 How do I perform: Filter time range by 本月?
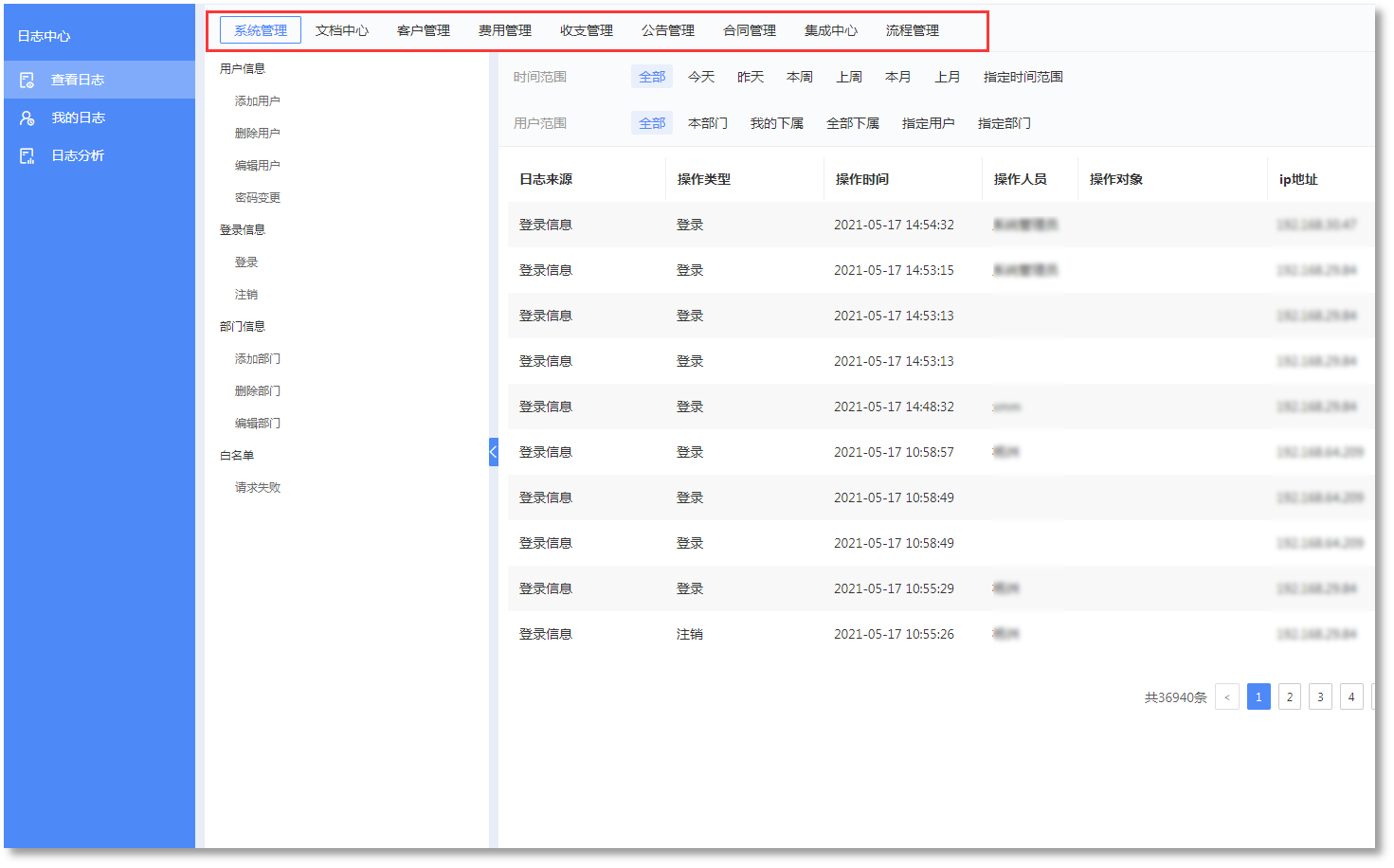(898, 77)
